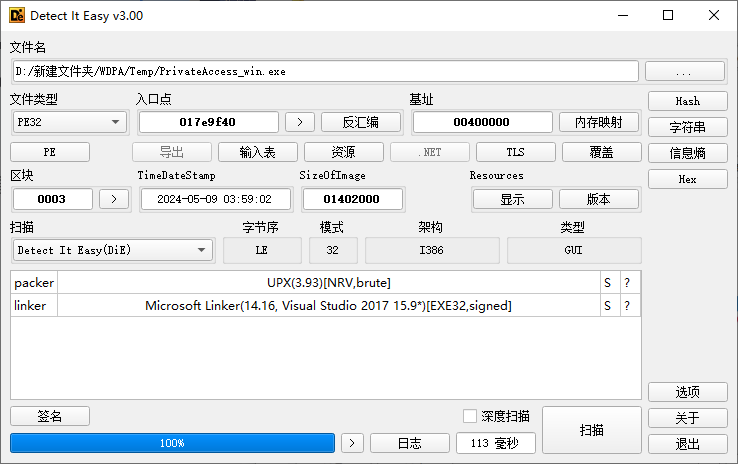
Task: Open the Detect It Easy(DiE) scan engine dropdown
Action: click(113, 250)
